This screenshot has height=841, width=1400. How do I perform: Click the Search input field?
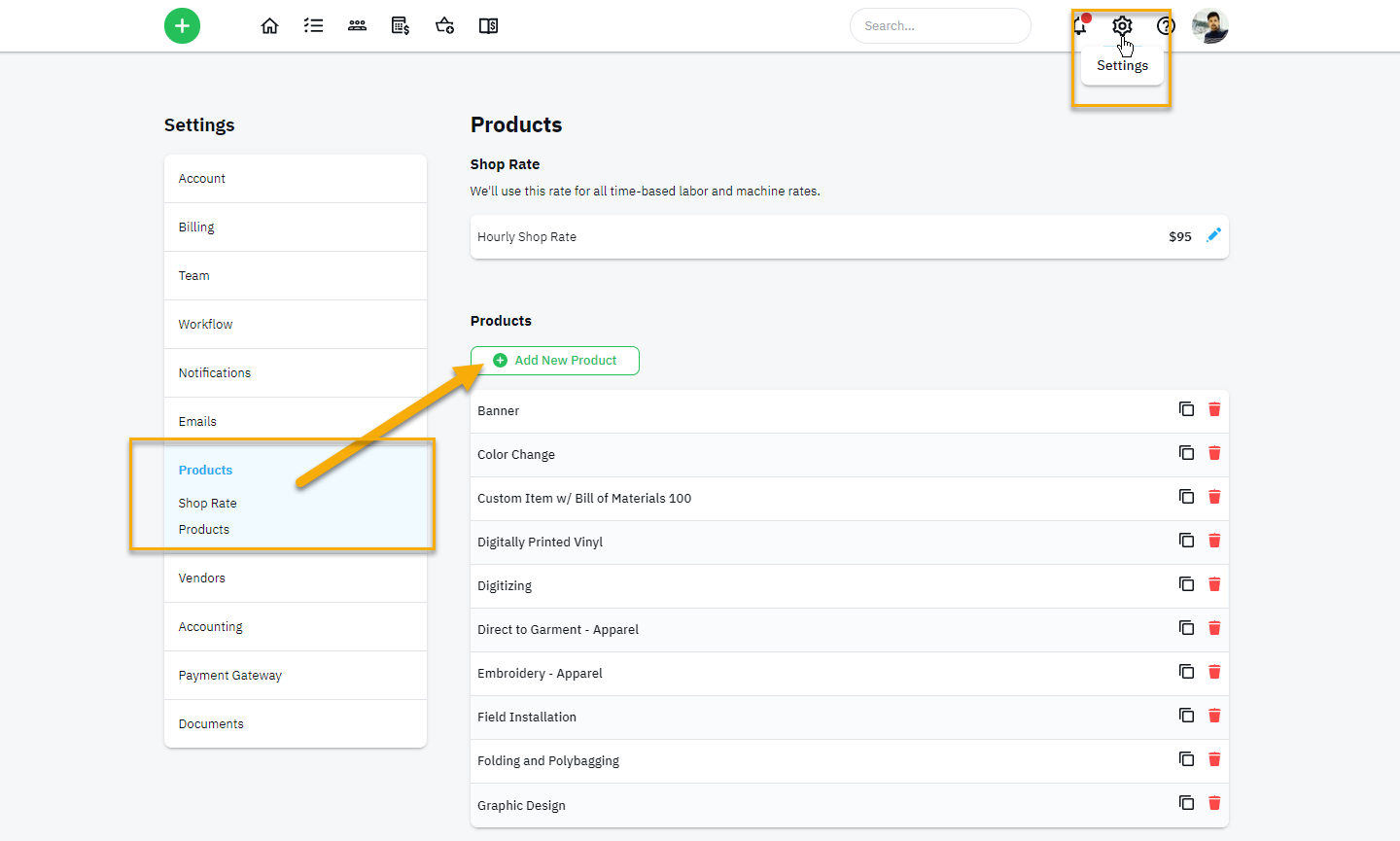click(x=940, y=26)
